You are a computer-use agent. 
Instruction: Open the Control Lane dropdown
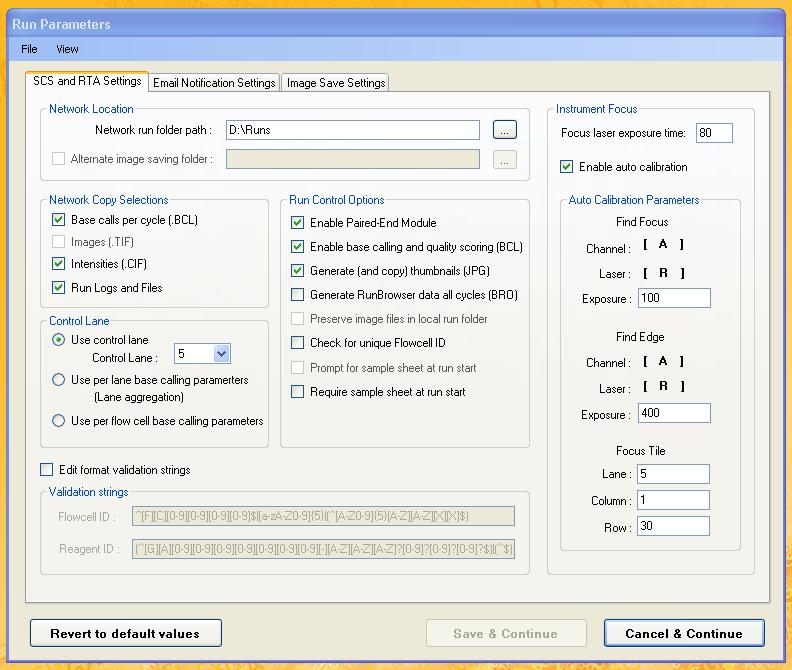221,354
